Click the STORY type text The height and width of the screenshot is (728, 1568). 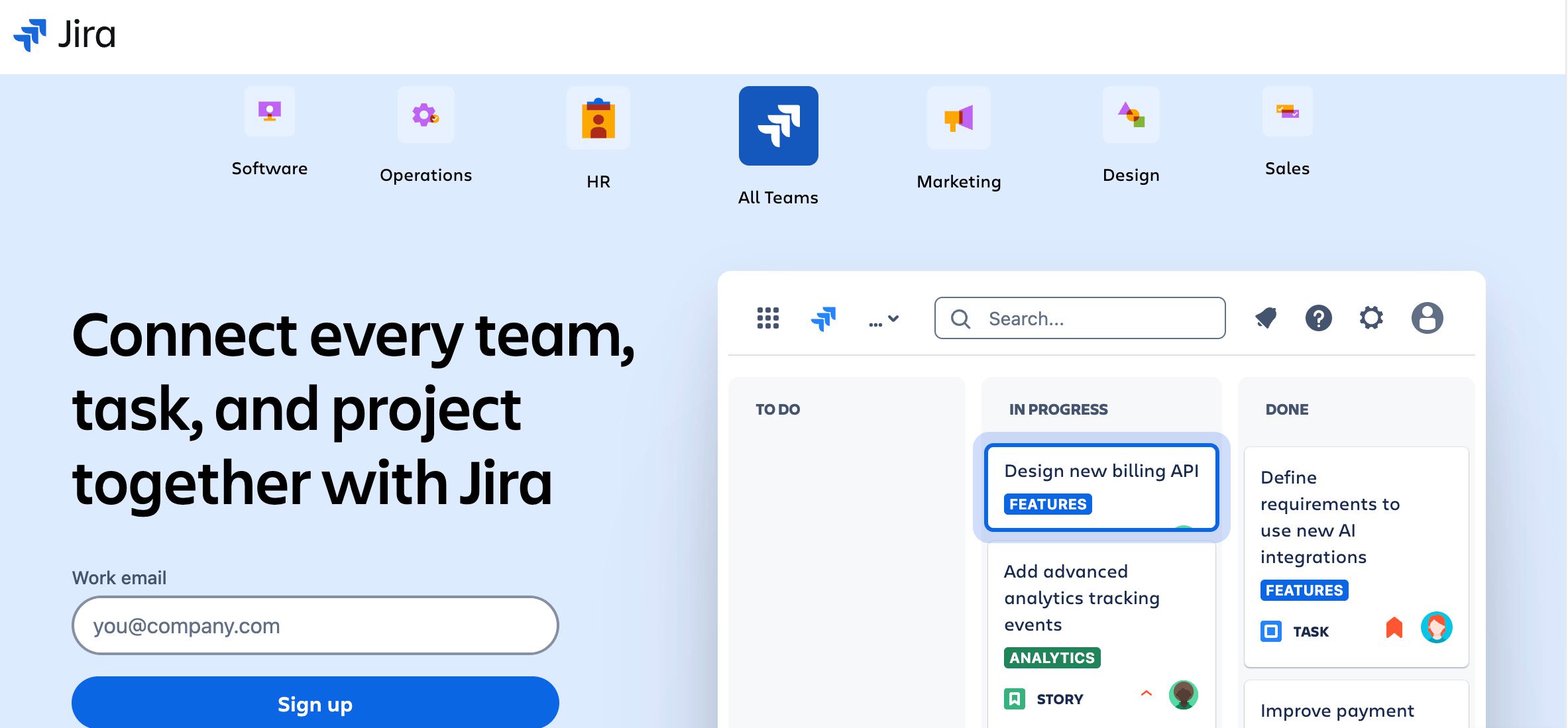coord(1060,699)
